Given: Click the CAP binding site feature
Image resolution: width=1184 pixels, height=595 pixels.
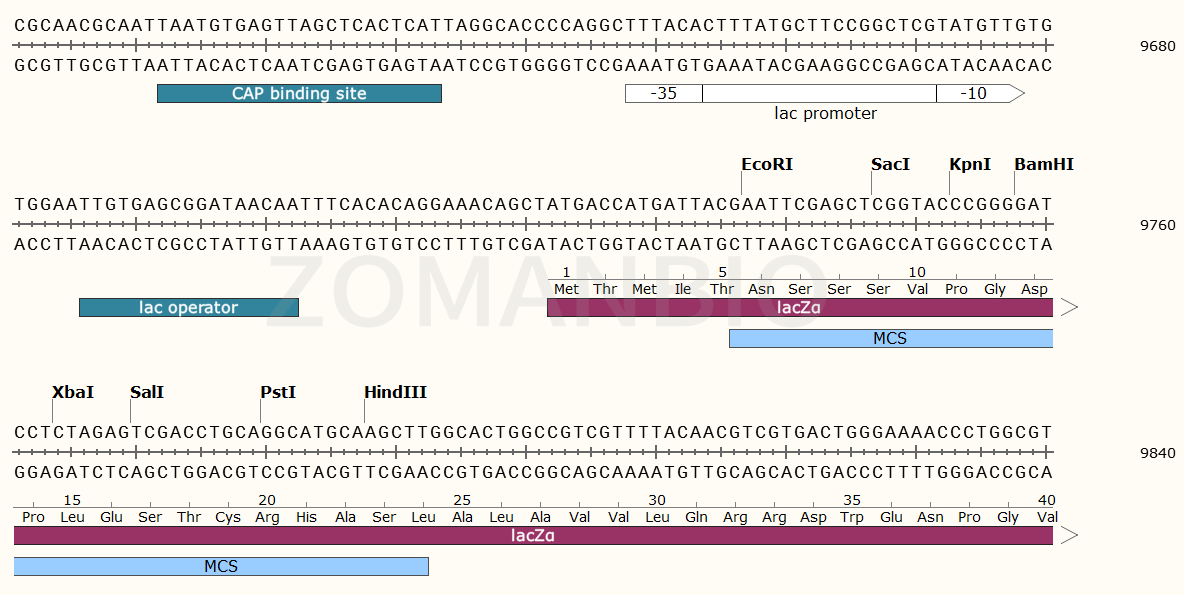Looking at the screenshot, I should pos(299,94).
